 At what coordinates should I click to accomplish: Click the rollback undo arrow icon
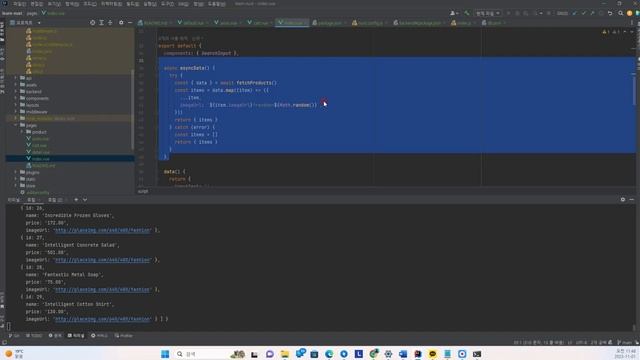610,13
